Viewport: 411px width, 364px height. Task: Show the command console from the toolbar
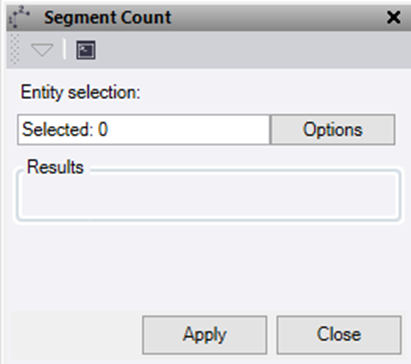coord(86,50)
